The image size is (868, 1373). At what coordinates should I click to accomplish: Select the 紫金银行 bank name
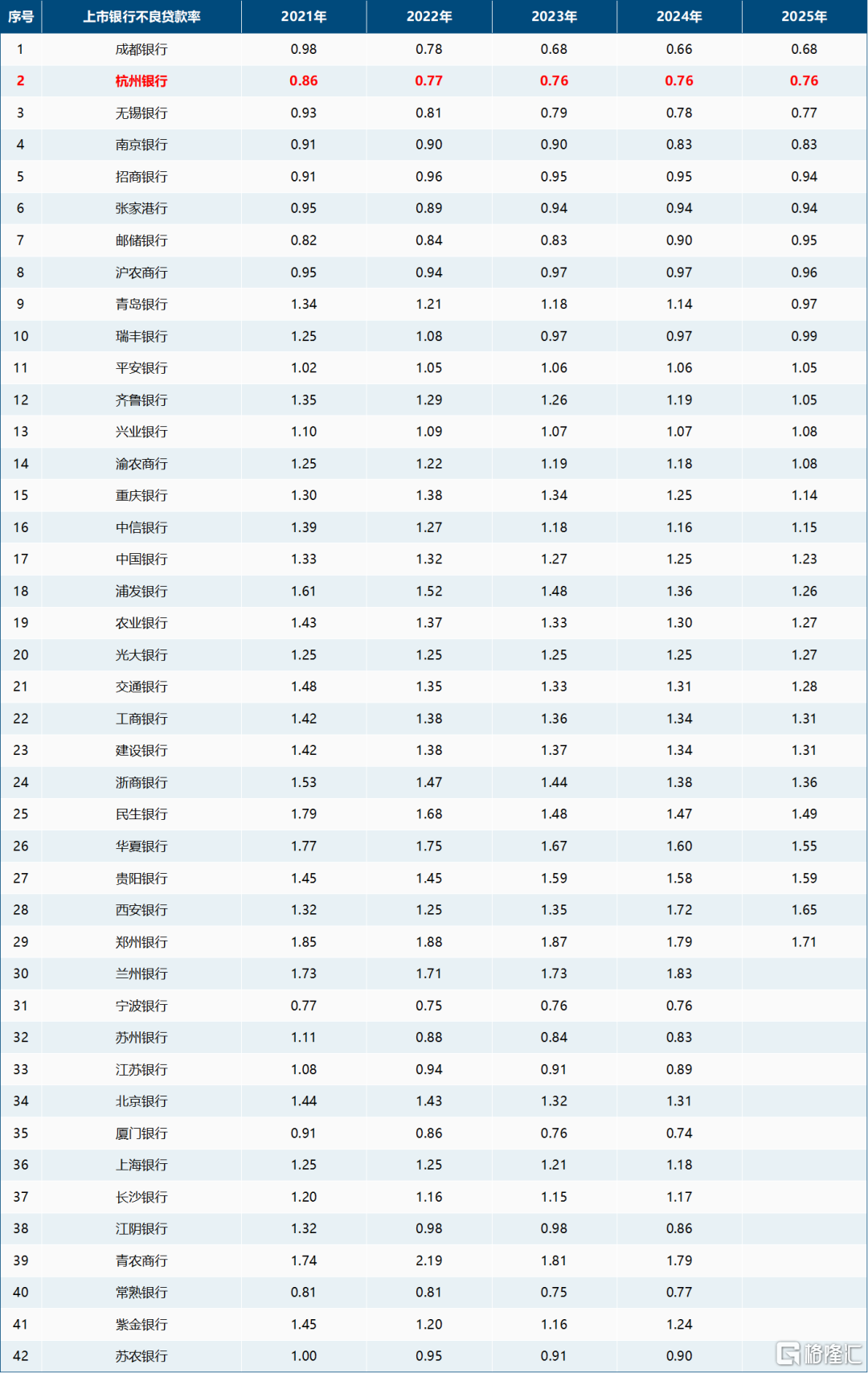coord(141,1325)
